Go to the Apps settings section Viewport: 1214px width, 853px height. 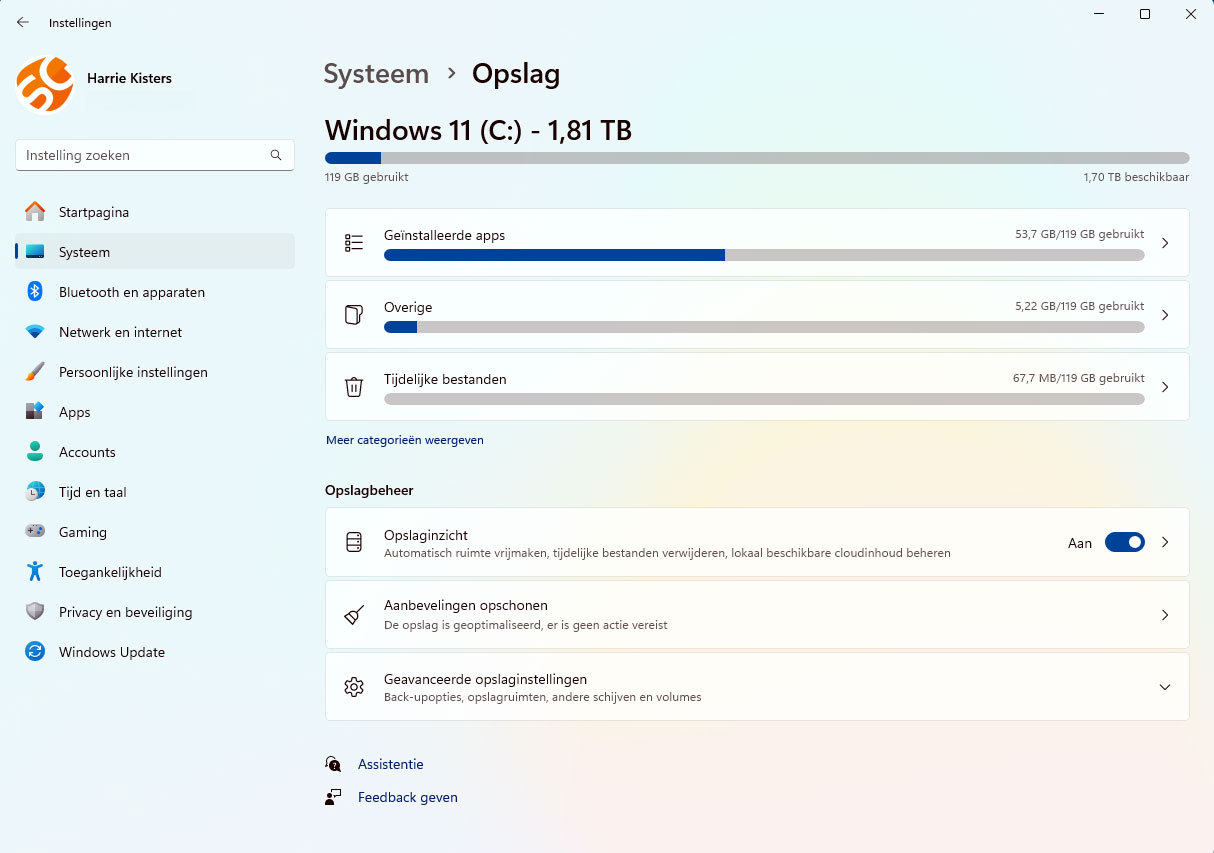coord(155,412)
